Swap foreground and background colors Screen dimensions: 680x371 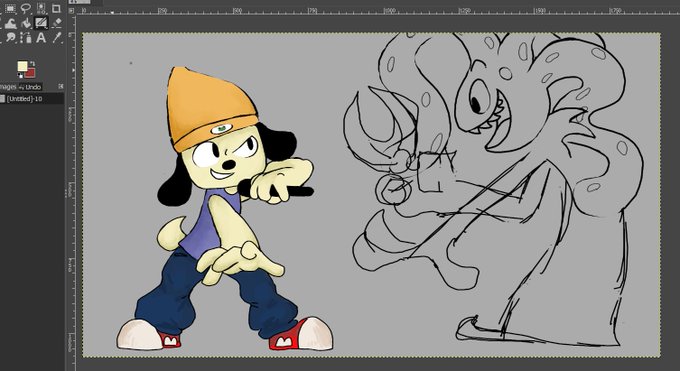33,64
